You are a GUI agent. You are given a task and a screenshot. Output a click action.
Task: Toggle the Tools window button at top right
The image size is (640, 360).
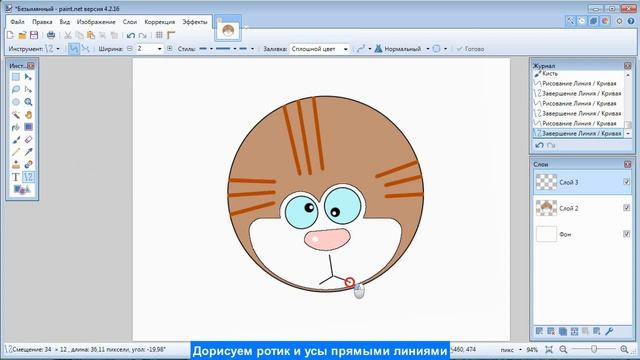(570, 21)
